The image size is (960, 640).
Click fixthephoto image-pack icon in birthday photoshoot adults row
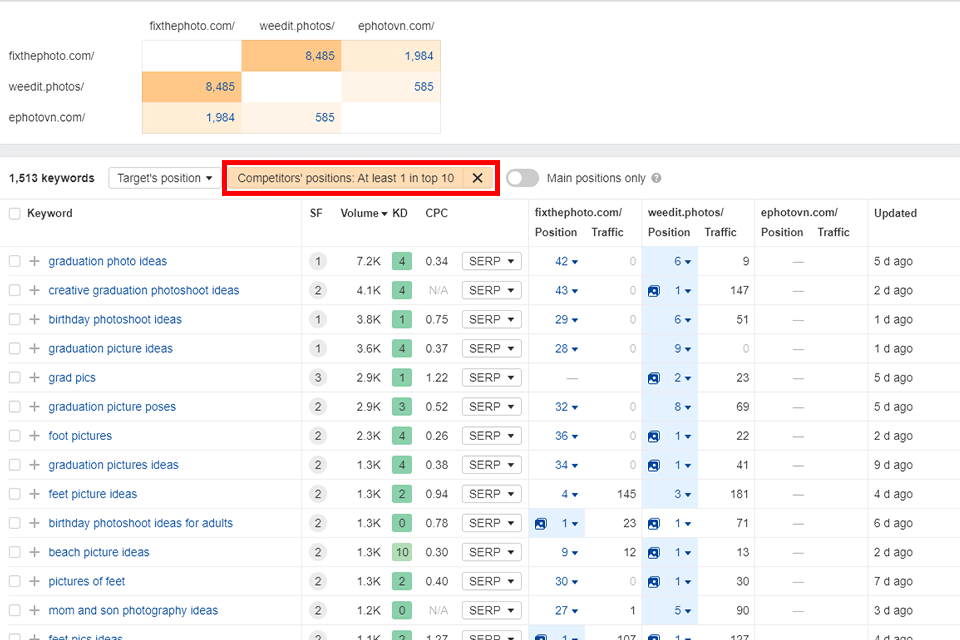click(x=541, y=524)
